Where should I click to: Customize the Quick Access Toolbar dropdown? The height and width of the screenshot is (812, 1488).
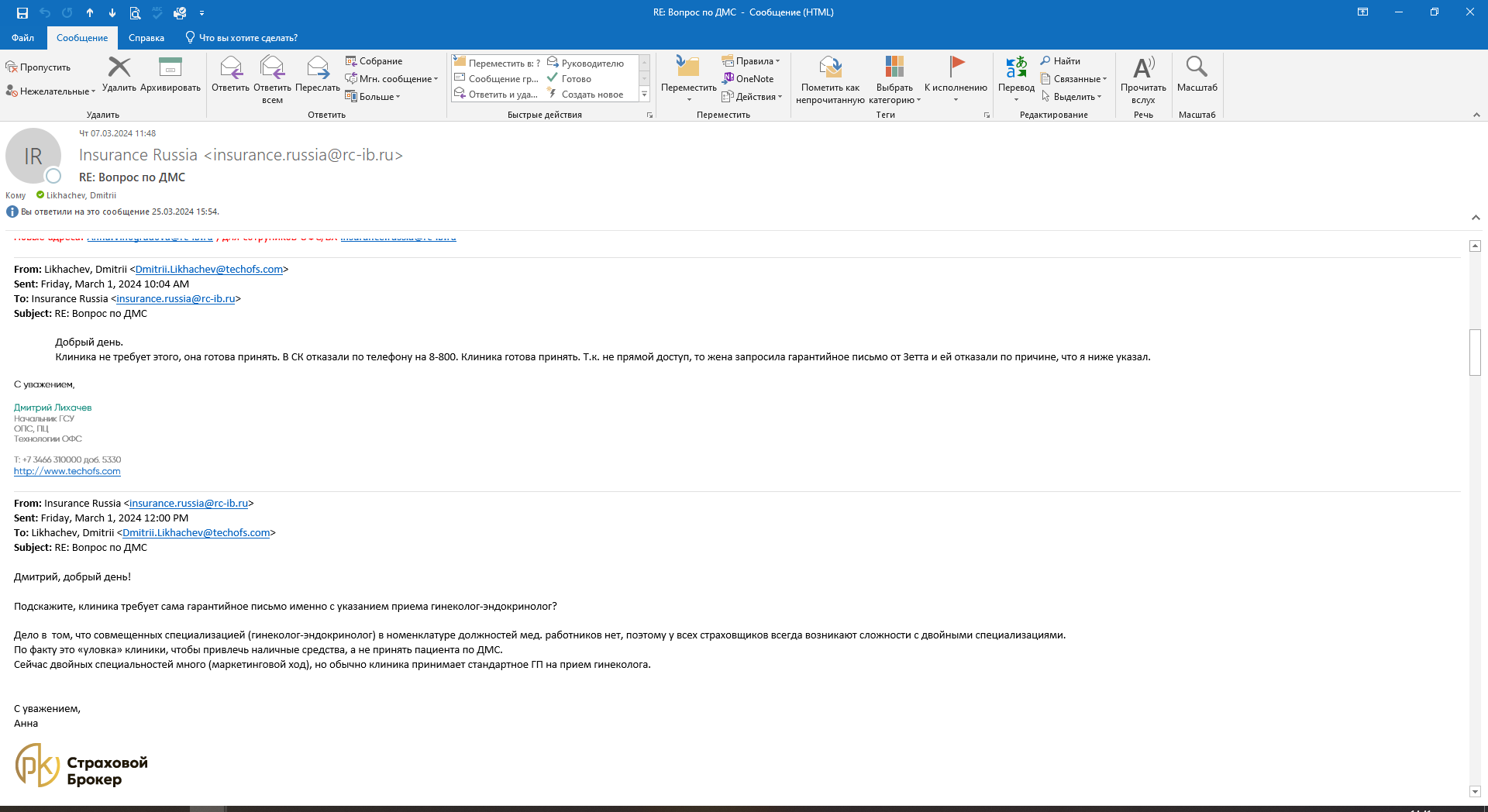click(x=201, y=12)
